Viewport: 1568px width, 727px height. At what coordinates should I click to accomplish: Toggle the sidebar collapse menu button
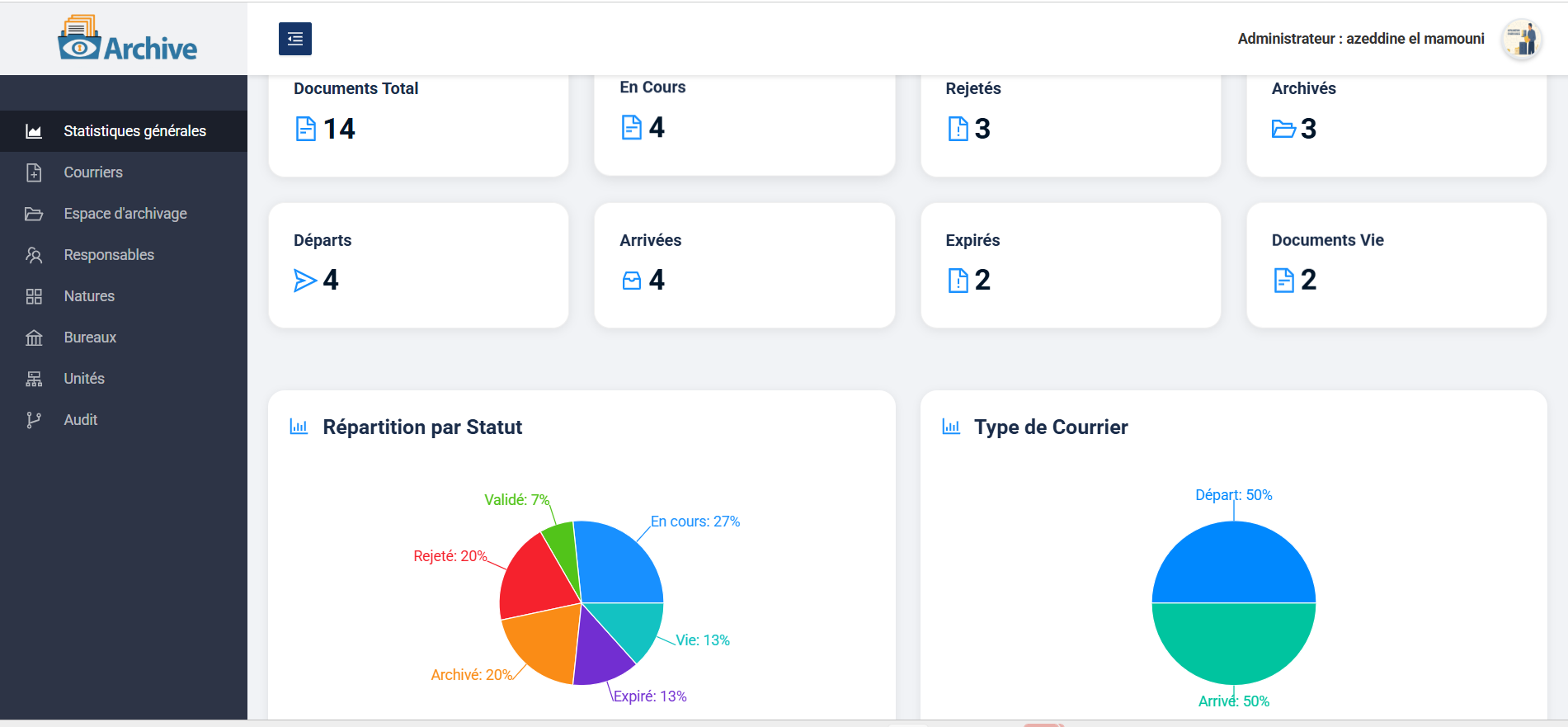click(294, 39)
